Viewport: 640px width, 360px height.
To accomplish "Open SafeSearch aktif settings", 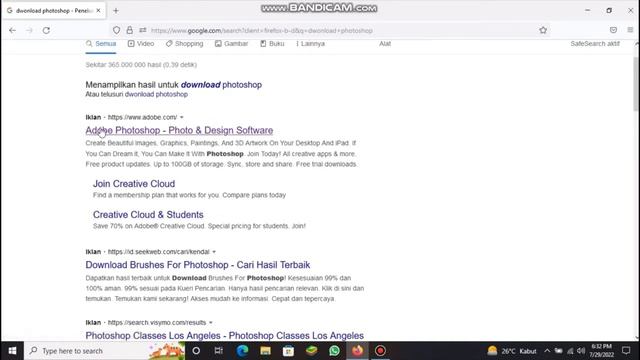I will pos(595,44).
